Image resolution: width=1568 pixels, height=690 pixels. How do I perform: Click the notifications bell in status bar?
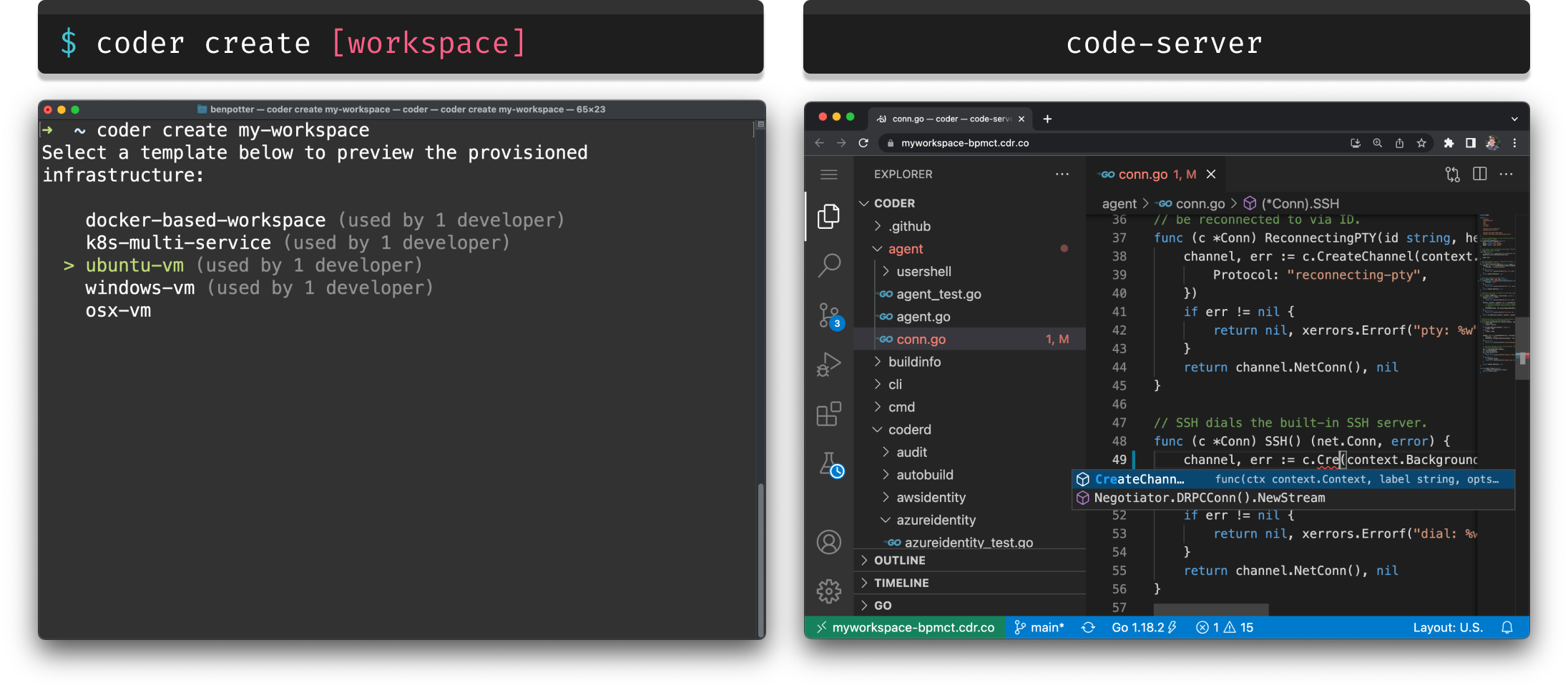pos(1507,627)
